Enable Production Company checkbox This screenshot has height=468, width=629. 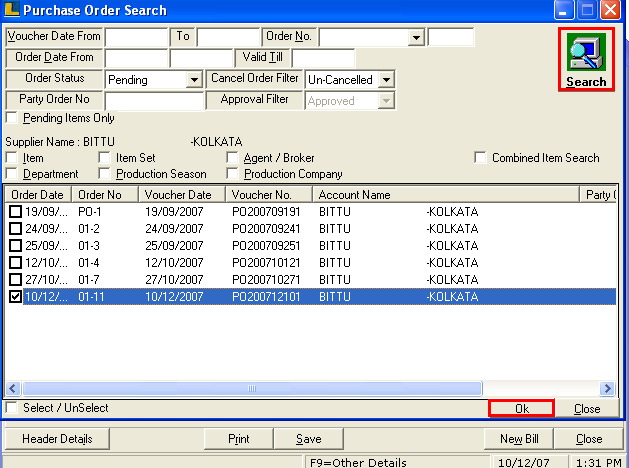(x=232, y=174)
